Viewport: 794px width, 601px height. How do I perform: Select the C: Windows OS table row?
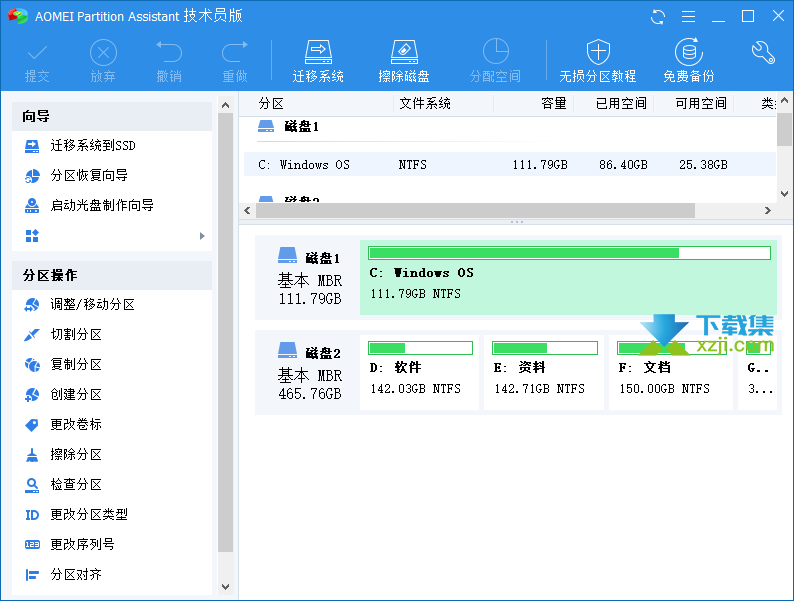510,165
